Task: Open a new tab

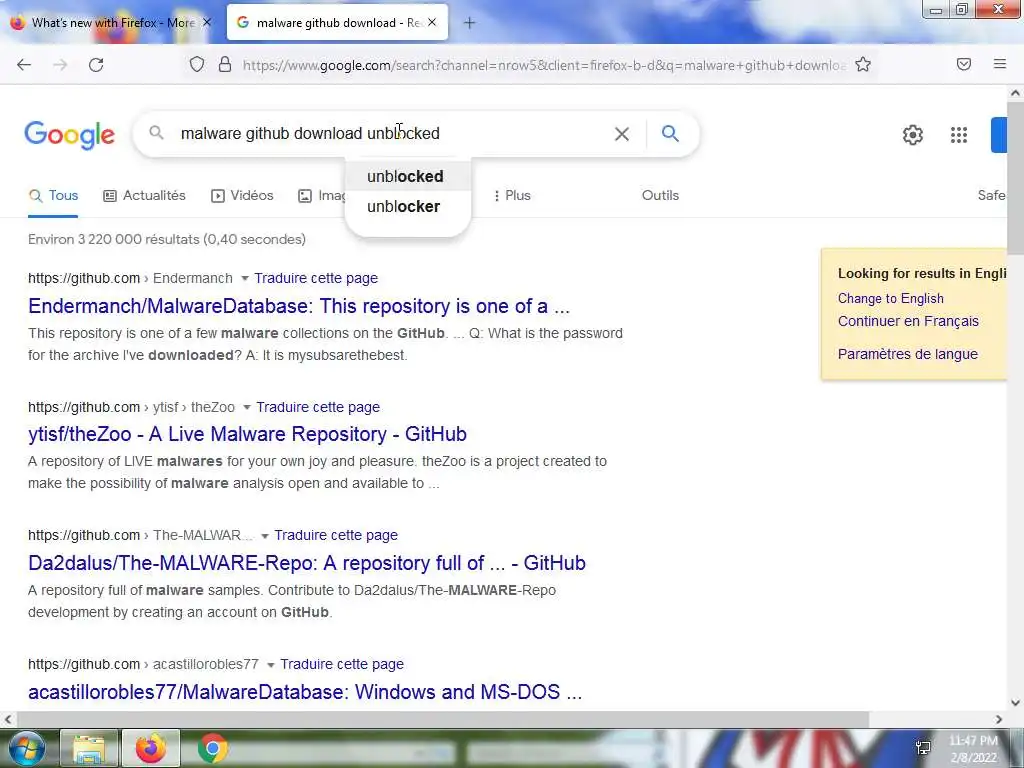Action: click(469, 23)
